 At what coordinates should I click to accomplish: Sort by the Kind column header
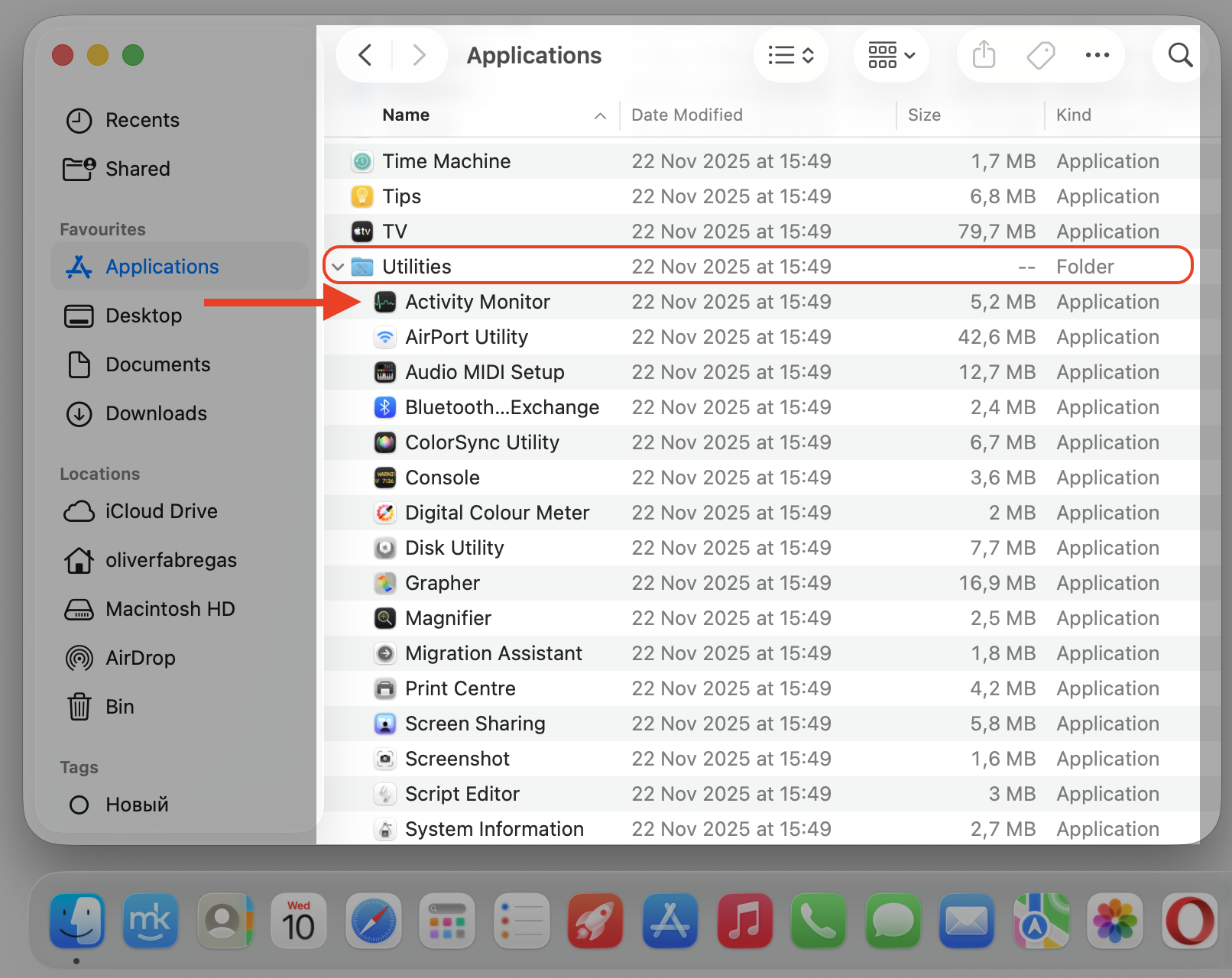click(1074, 115)
